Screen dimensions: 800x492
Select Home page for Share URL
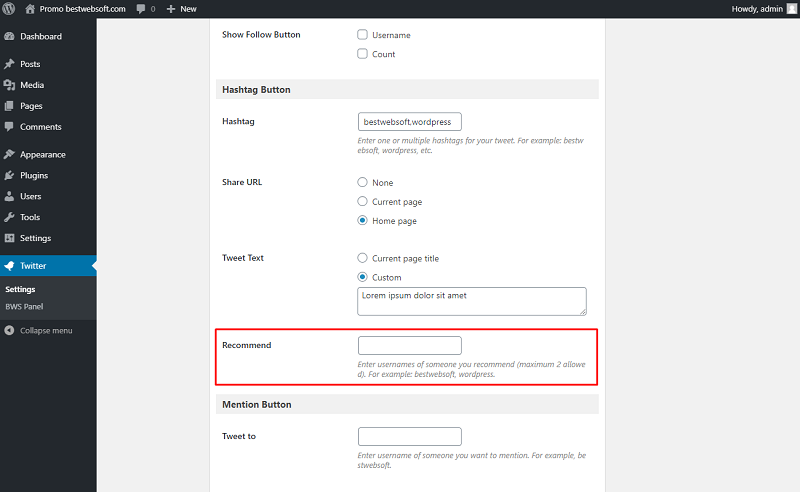click(362, 220)
